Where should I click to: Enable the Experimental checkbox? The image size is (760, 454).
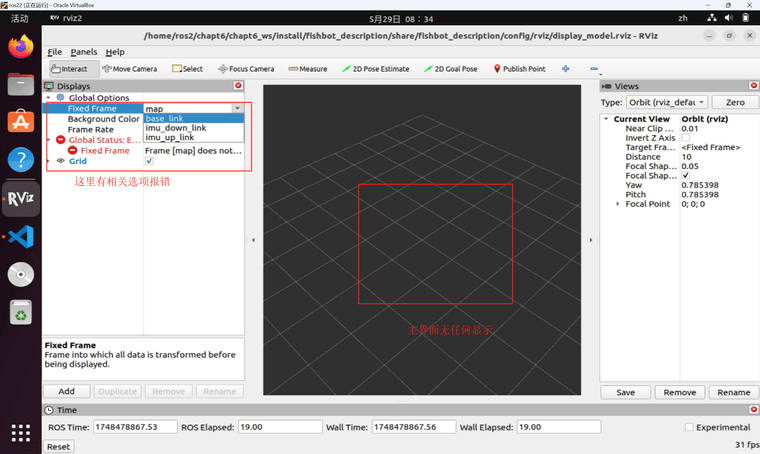(689, 427)
